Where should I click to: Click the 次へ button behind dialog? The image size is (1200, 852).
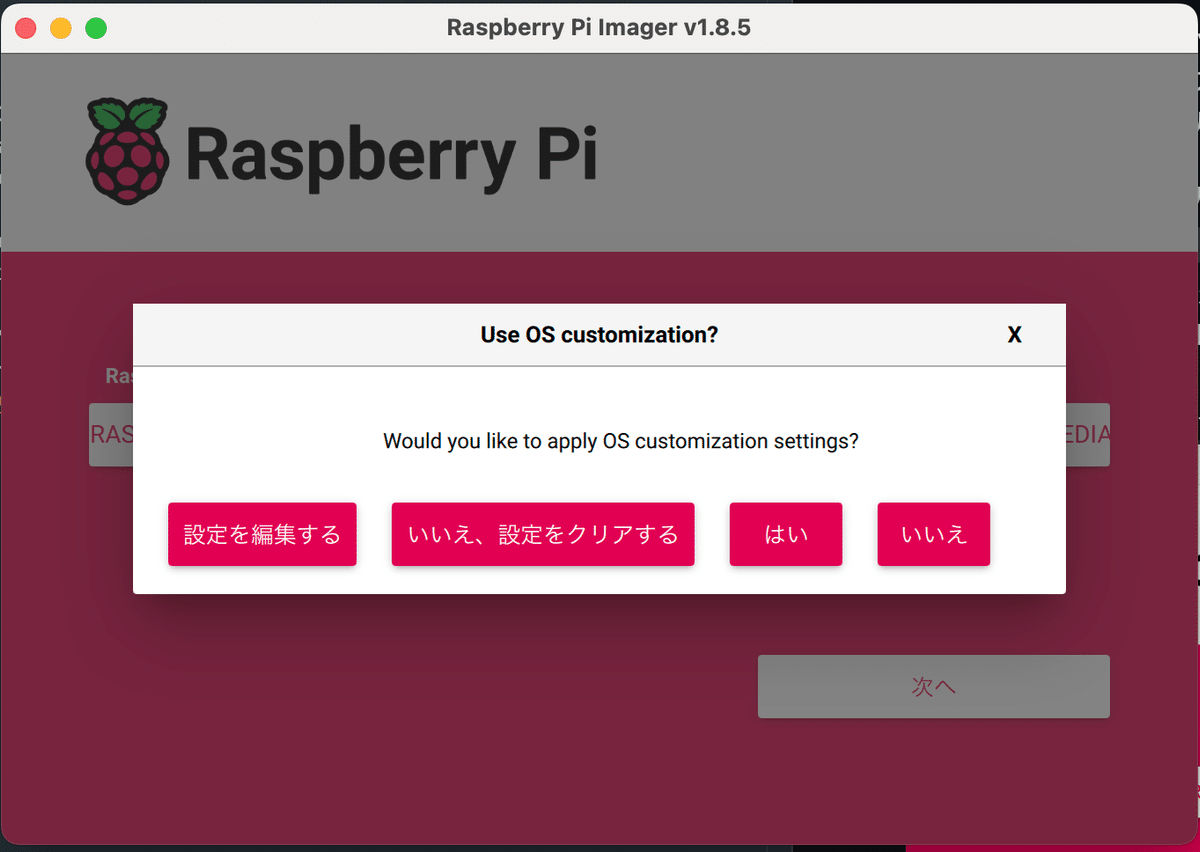934,686
